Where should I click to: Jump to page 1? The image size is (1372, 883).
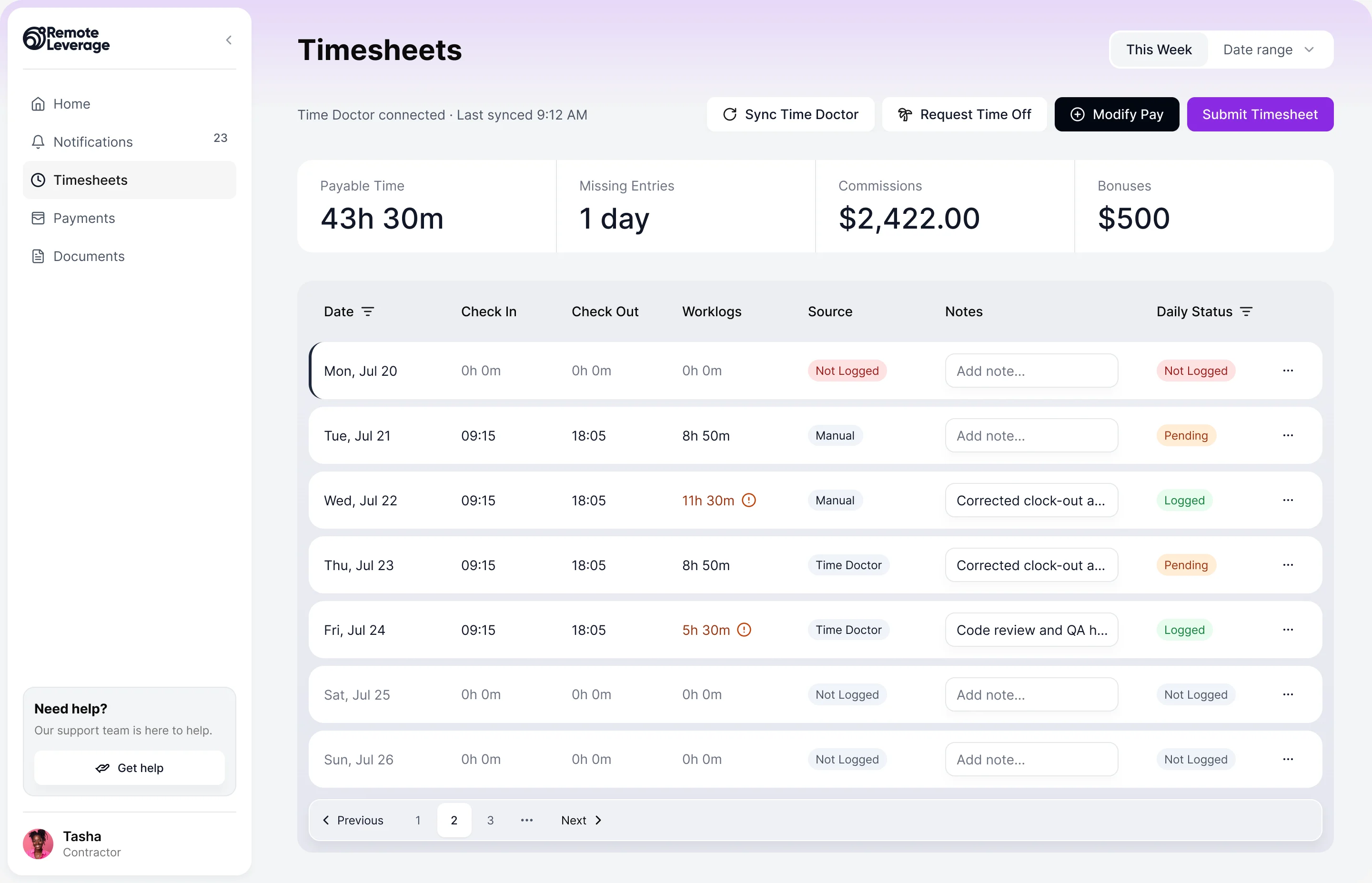(x=418, y=820)
